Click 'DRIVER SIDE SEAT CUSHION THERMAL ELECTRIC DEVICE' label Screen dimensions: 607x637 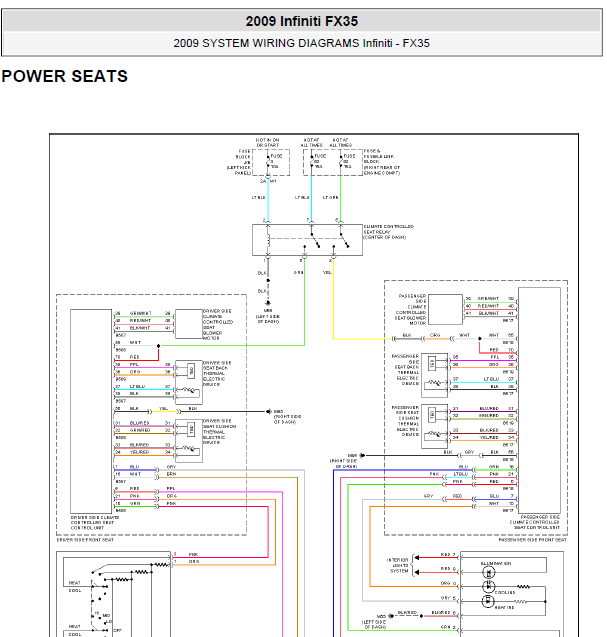[219, 431]
